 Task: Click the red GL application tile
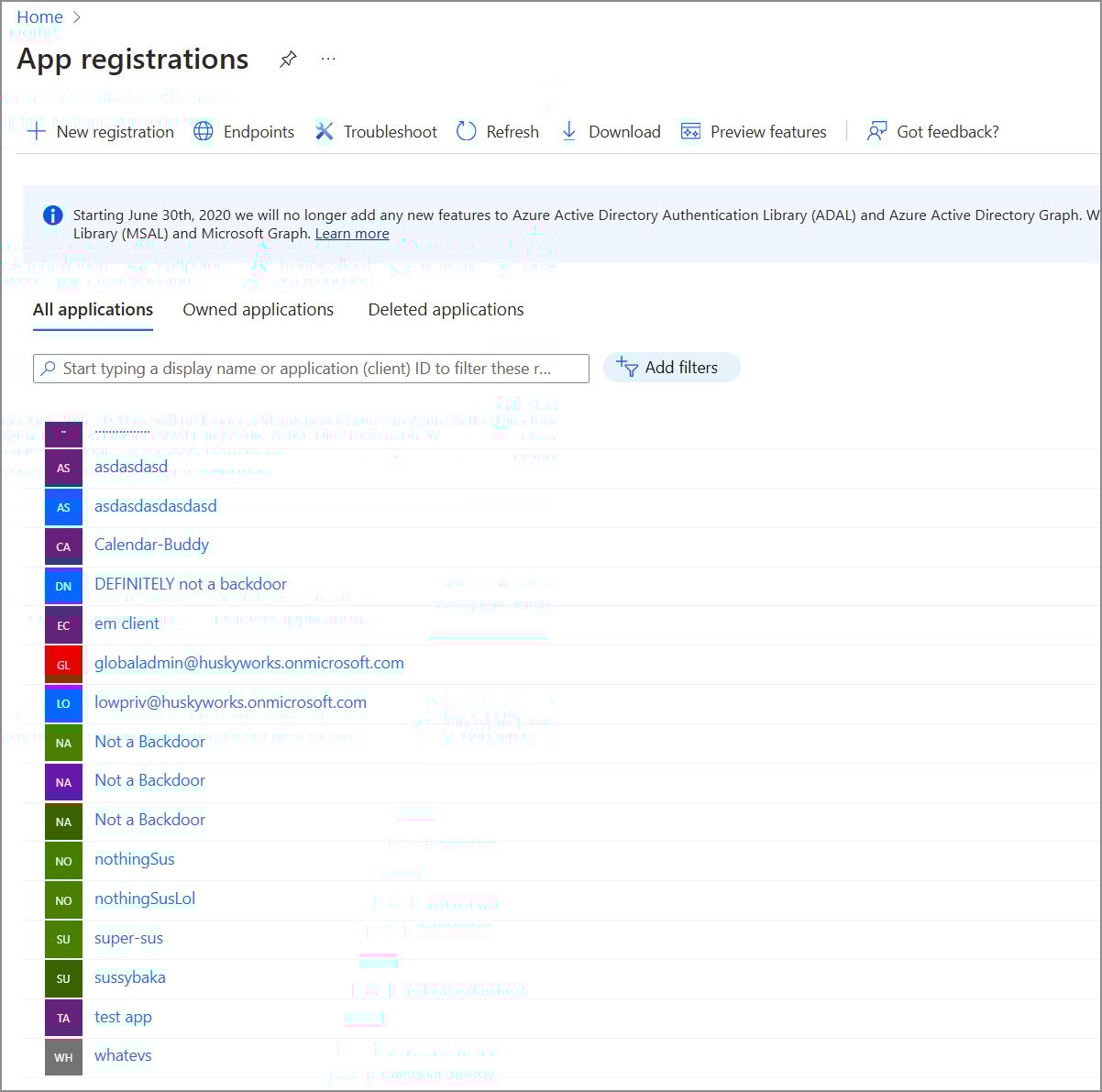coord(63,665)
